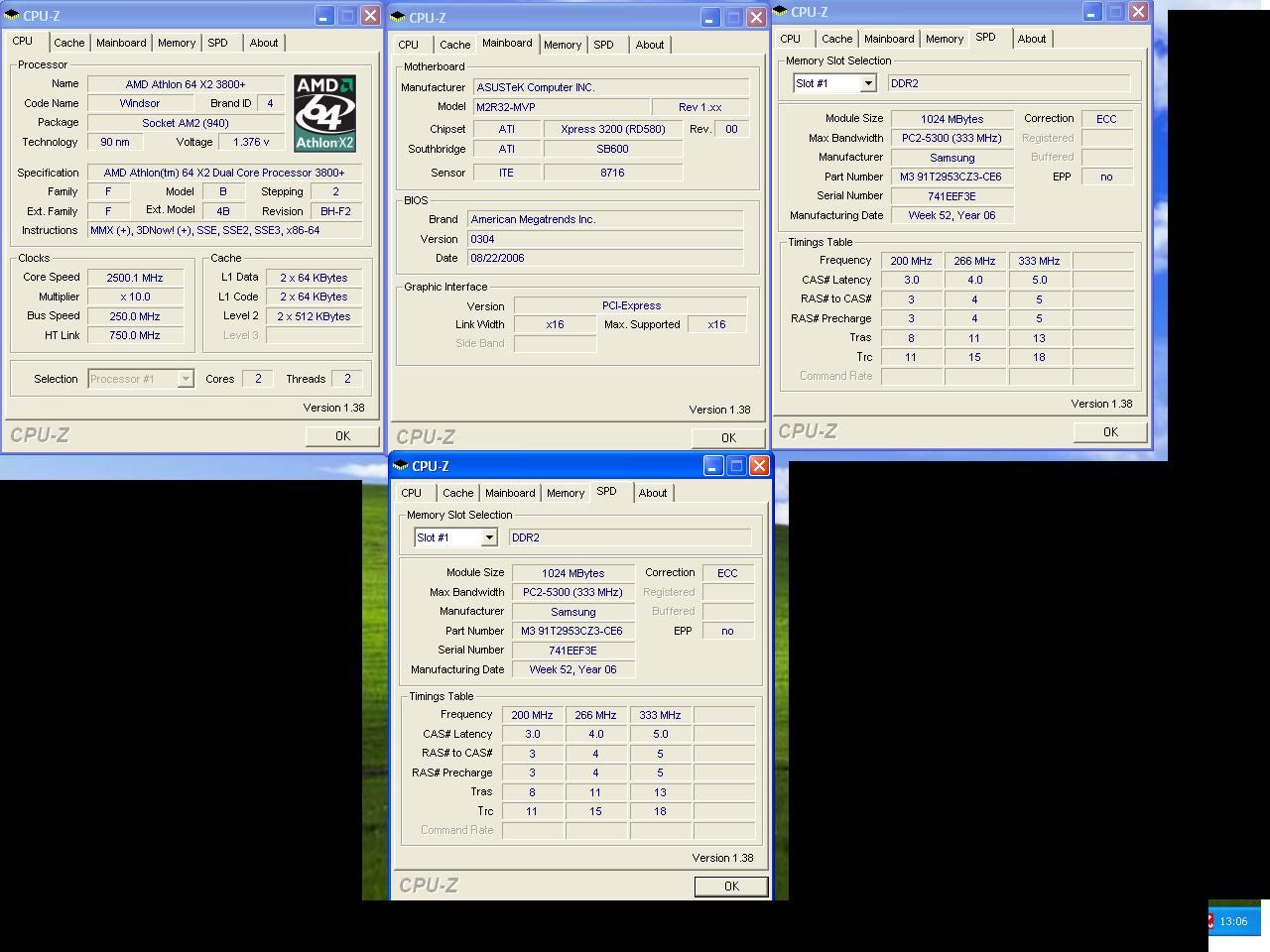Click the L1 Data '2 x 64 KBytes' value
This screenshot has width=1270, height=952.
tap(314, 278)
